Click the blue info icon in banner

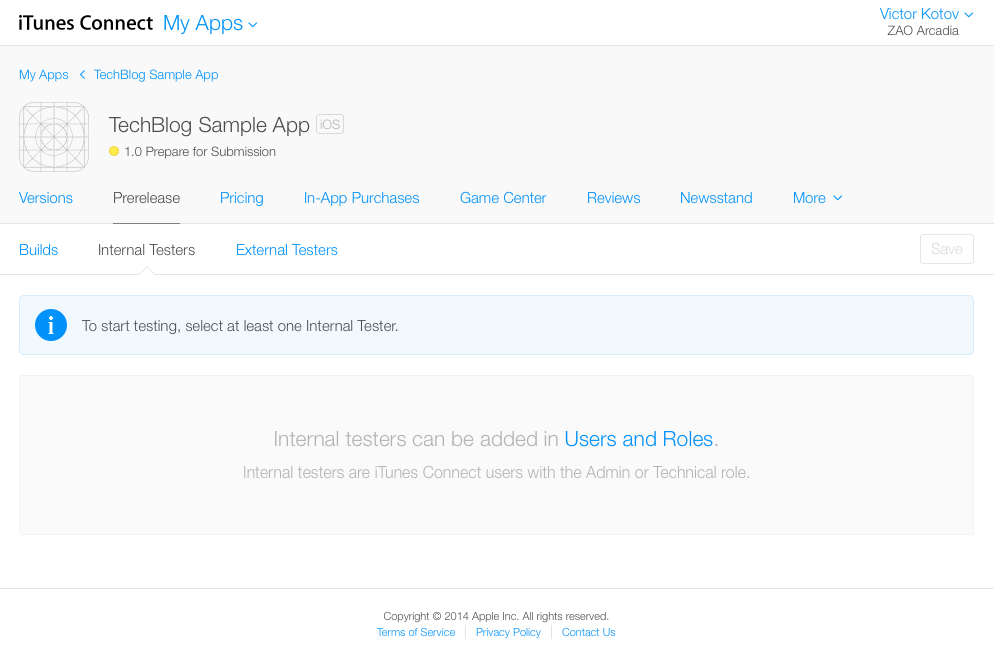(x=51, y=325)
